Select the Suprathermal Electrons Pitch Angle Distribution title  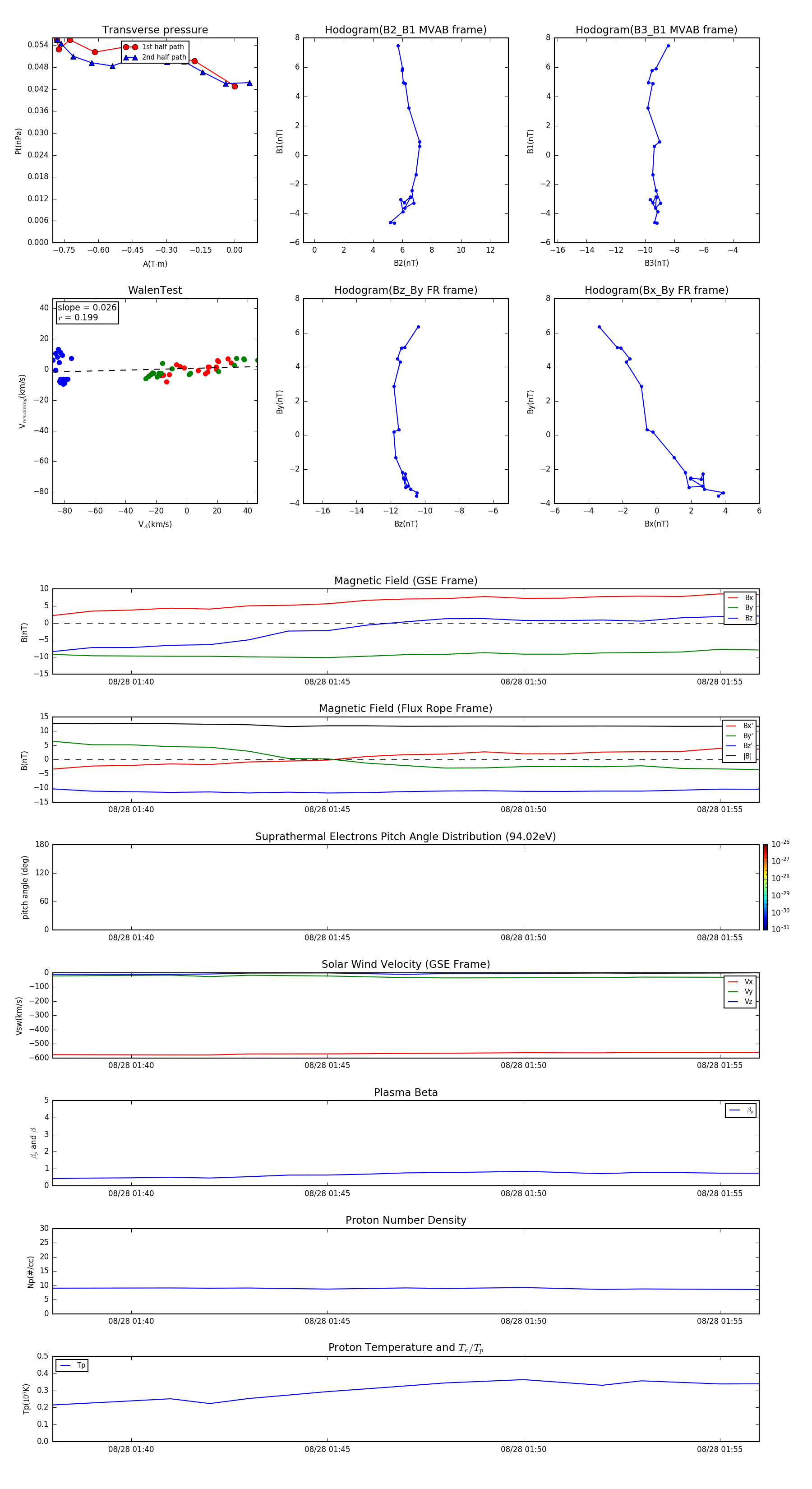[406, 837]
